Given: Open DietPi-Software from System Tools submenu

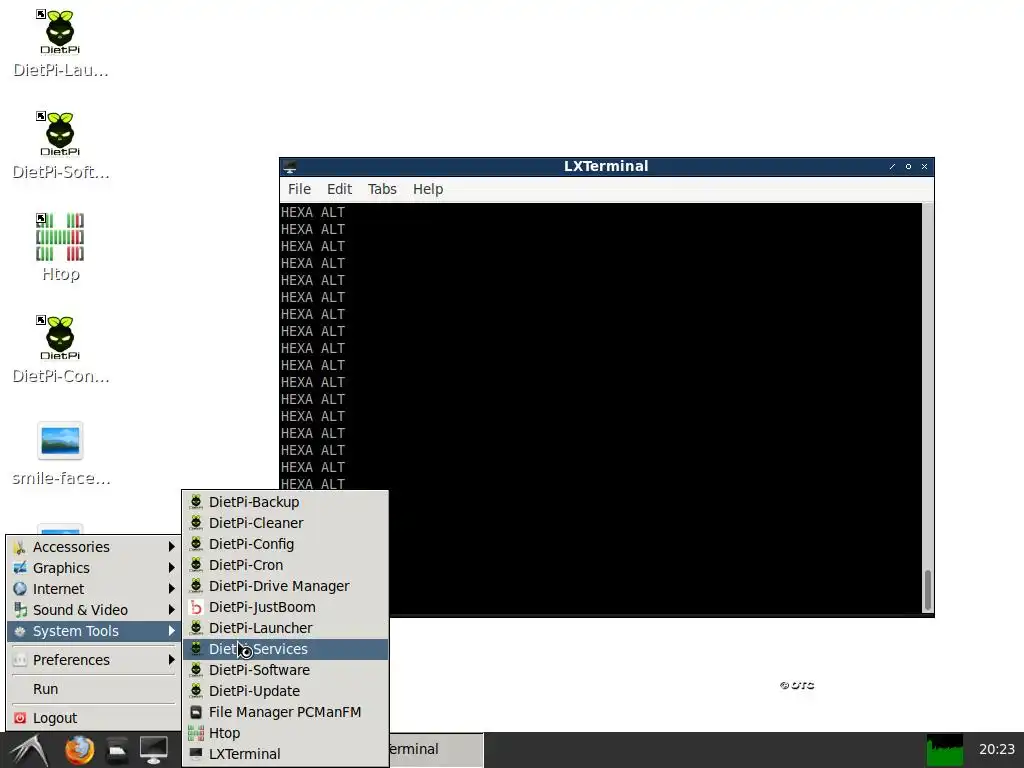Looking at the screenshot, I should [285, 669].
